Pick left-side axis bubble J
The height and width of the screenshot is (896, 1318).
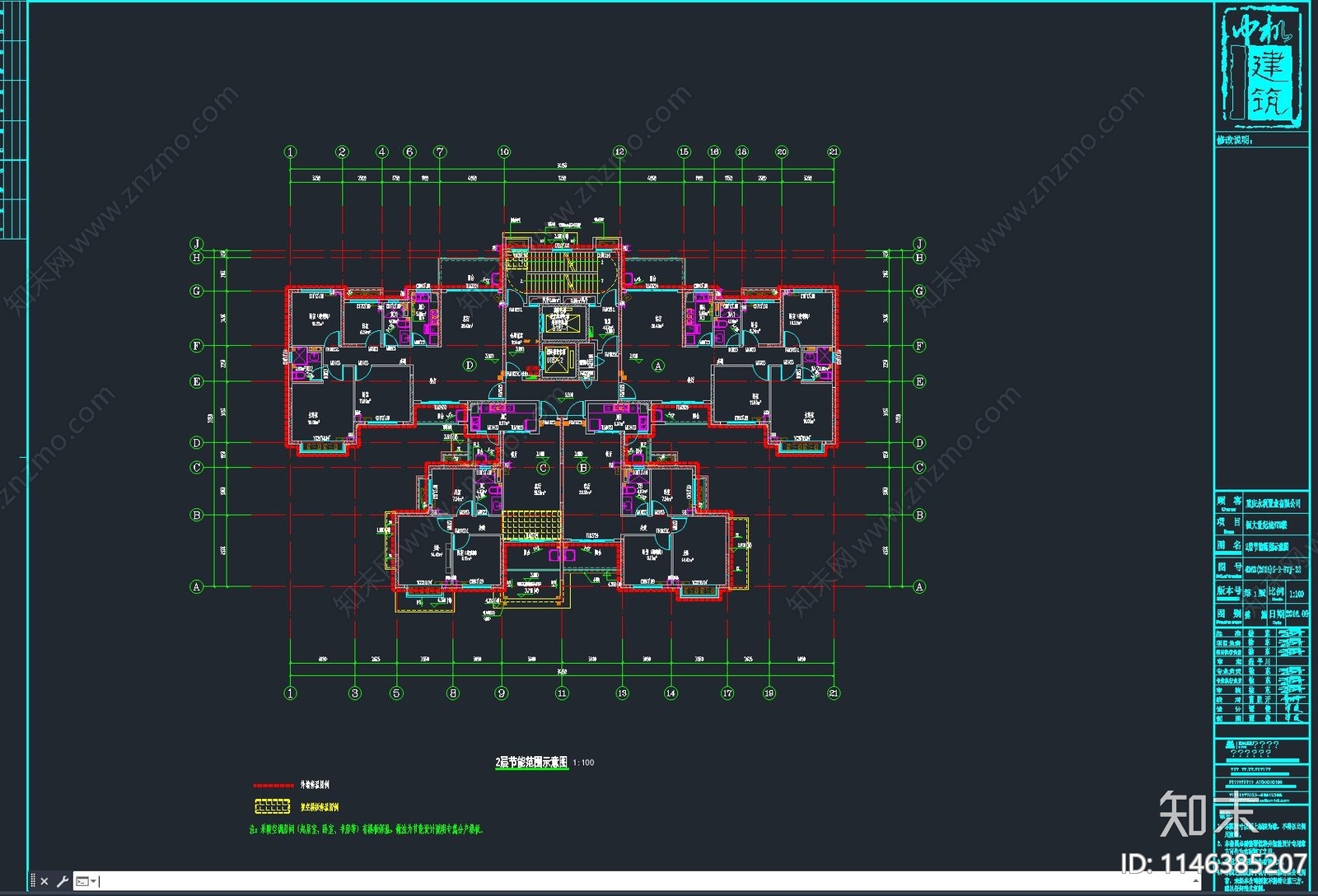[x=197, y=244]
